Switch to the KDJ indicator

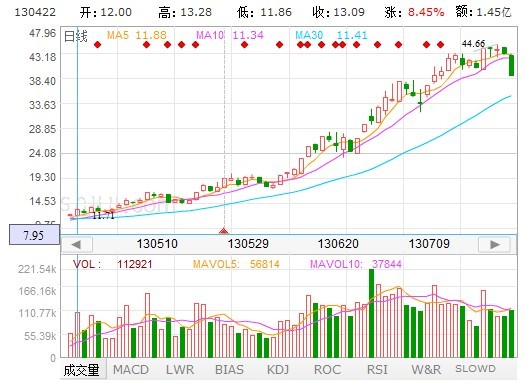[278, 370]
